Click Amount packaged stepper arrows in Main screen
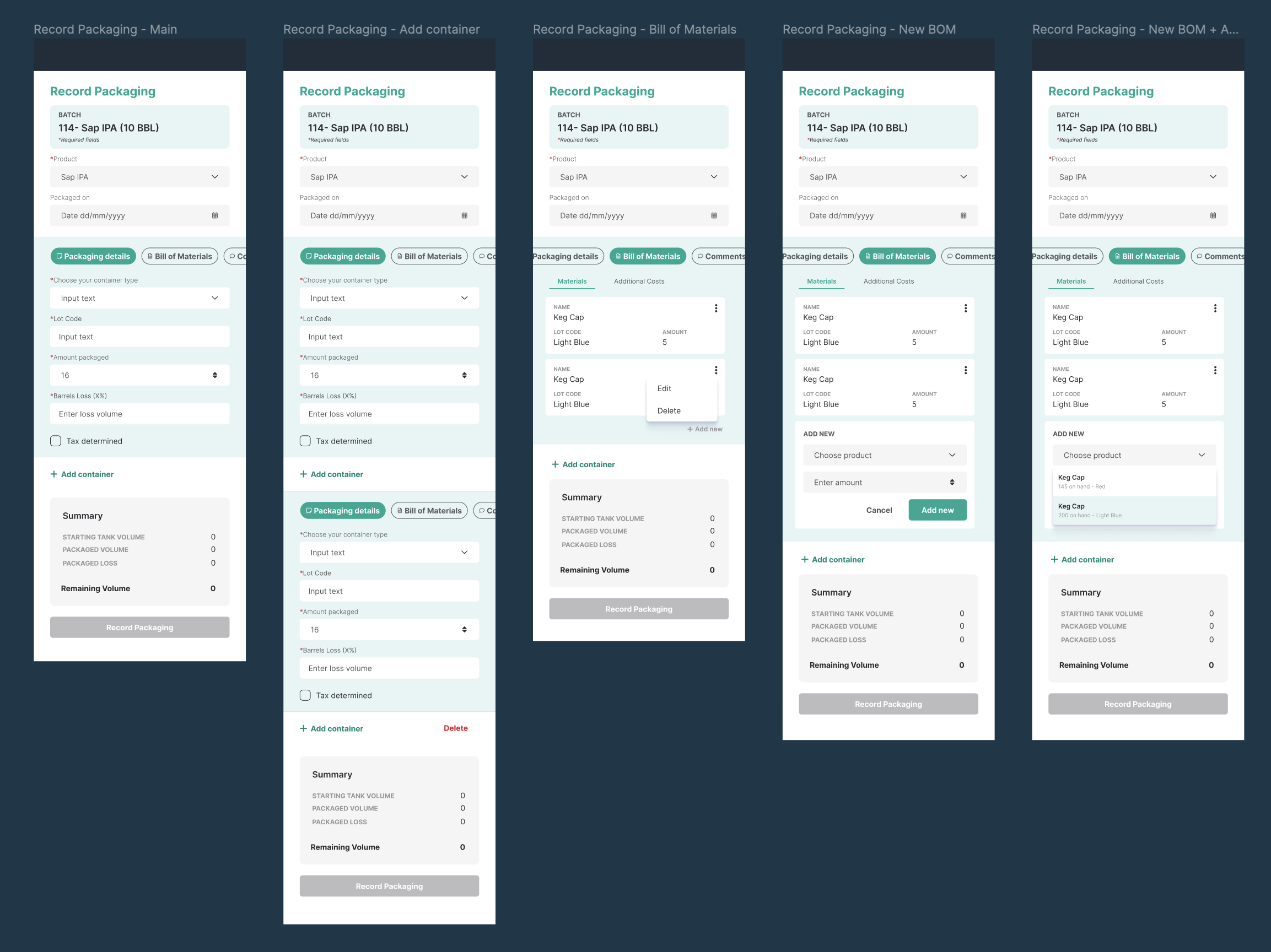Screen dimensions: 1271x952 coord(215,375)
